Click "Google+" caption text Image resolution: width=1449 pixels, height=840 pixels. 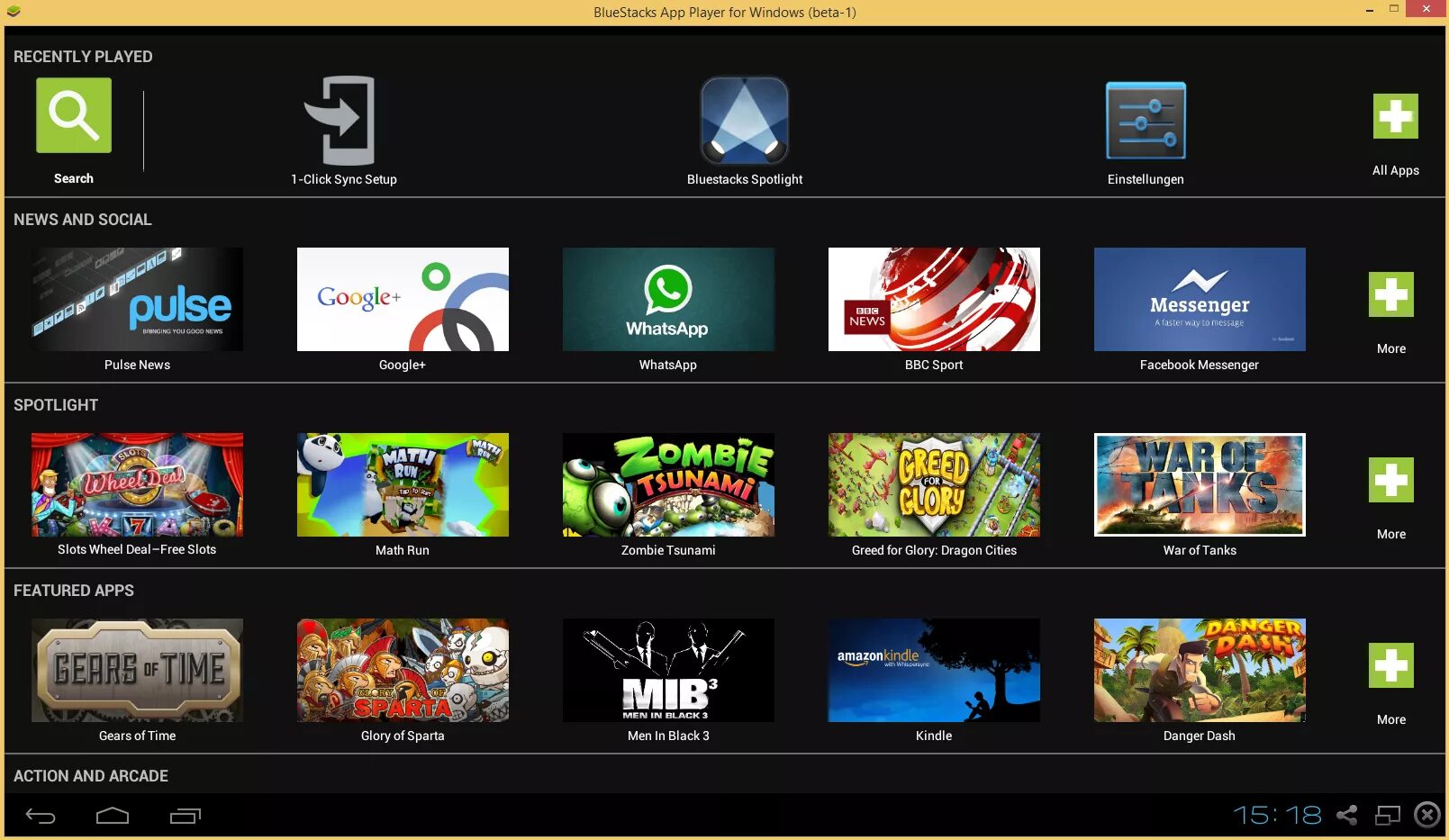click(403, 365)
